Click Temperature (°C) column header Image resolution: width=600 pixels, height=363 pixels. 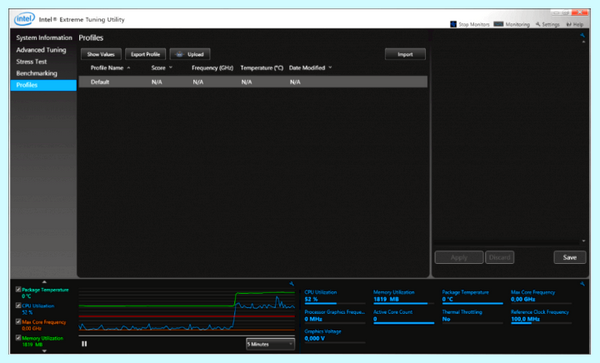(262, 68)
